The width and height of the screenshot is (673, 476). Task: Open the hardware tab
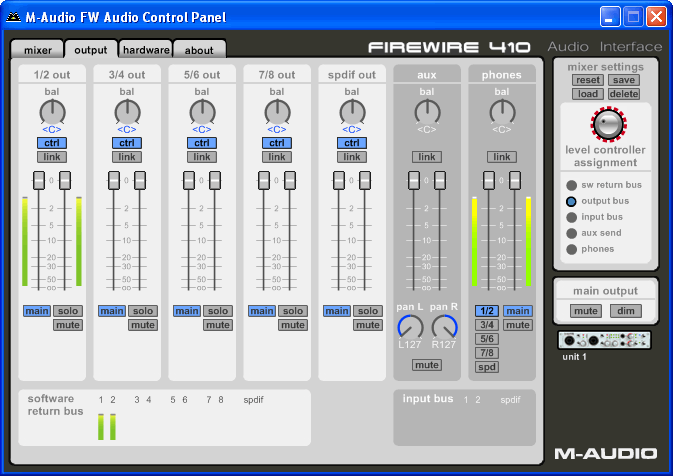(146, 50)
